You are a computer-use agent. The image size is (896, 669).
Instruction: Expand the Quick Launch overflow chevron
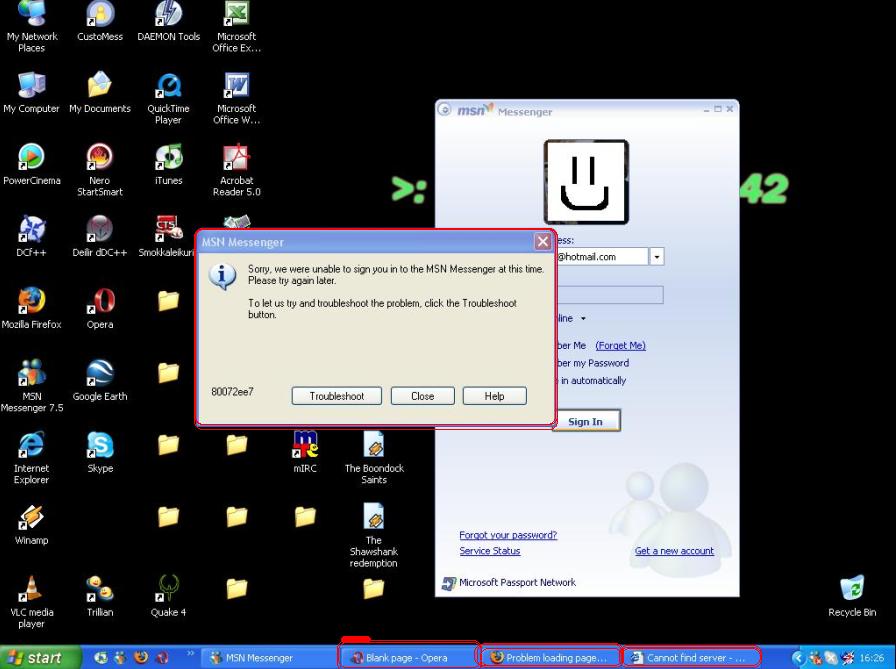pos(190,653)
